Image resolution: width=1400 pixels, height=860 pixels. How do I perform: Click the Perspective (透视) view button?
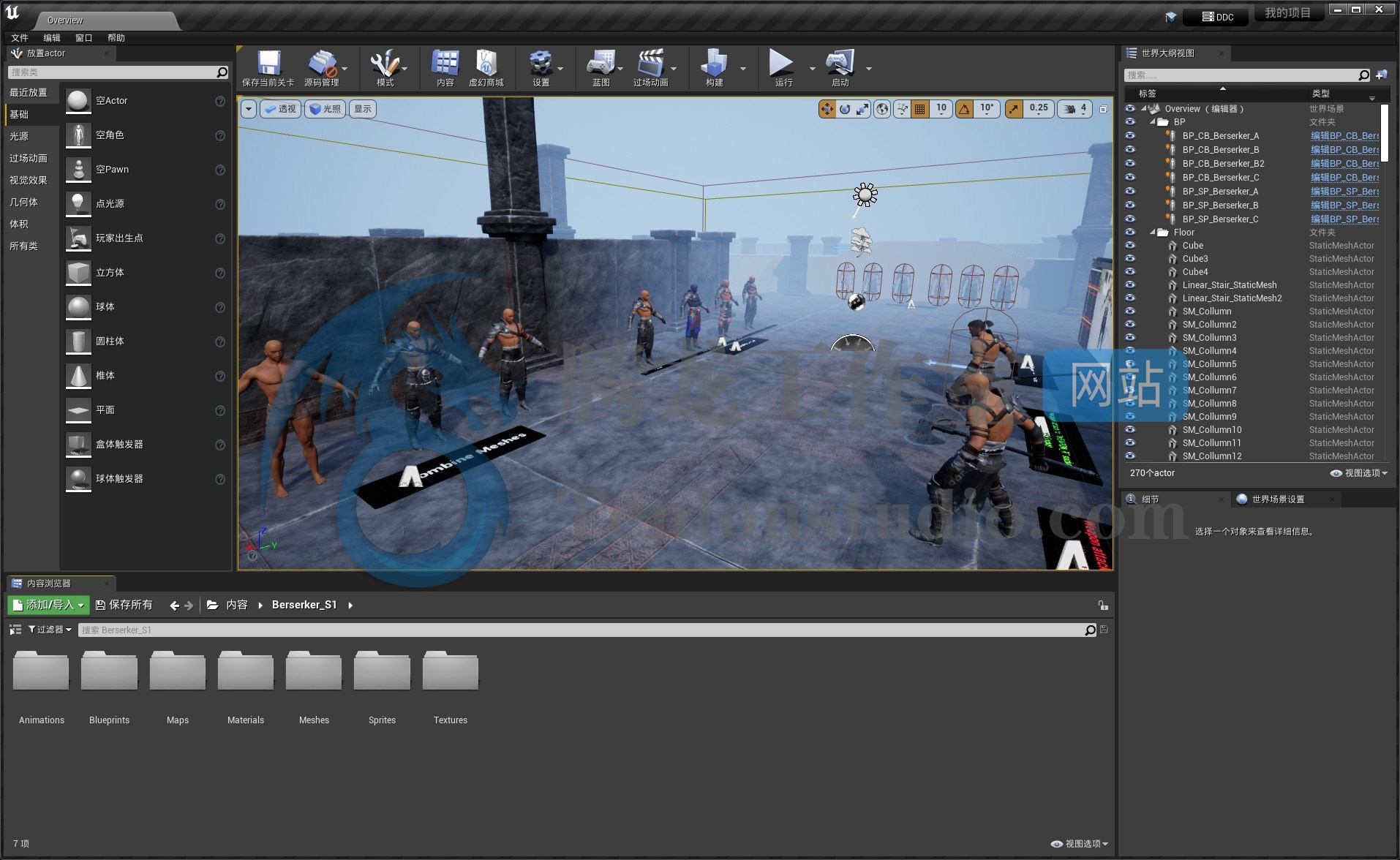click(281, 109)
